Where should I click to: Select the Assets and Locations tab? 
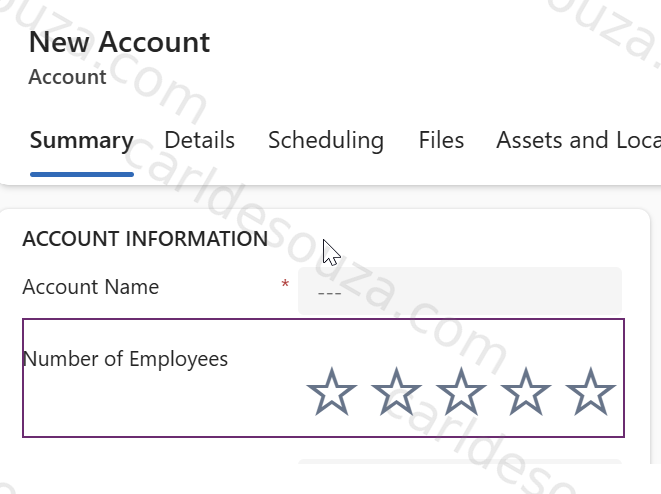pyautogui.click(x=578, y=140)
